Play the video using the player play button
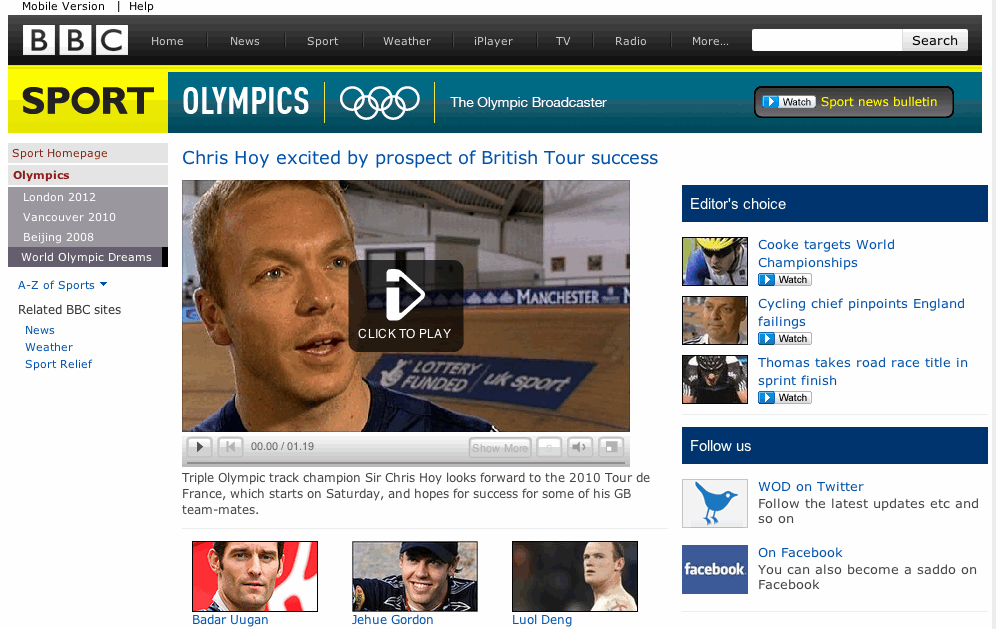Screen dimensions: 996x629 199,447
